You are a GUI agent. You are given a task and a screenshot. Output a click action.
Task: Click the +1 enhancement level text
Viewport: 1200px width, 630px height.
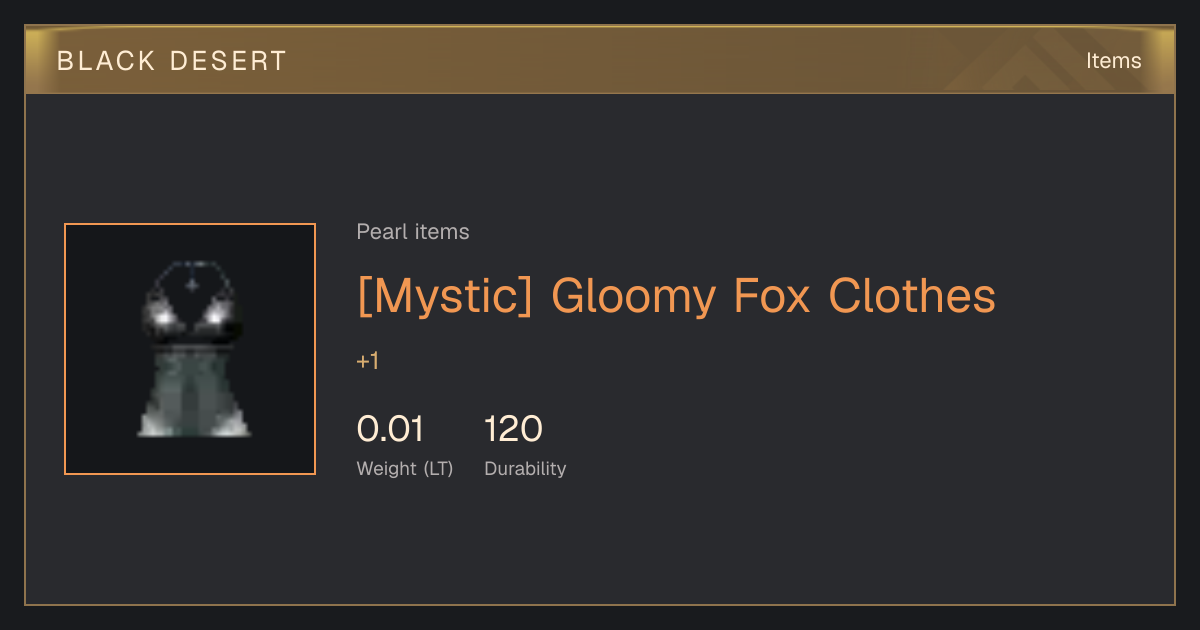[368, 362]
